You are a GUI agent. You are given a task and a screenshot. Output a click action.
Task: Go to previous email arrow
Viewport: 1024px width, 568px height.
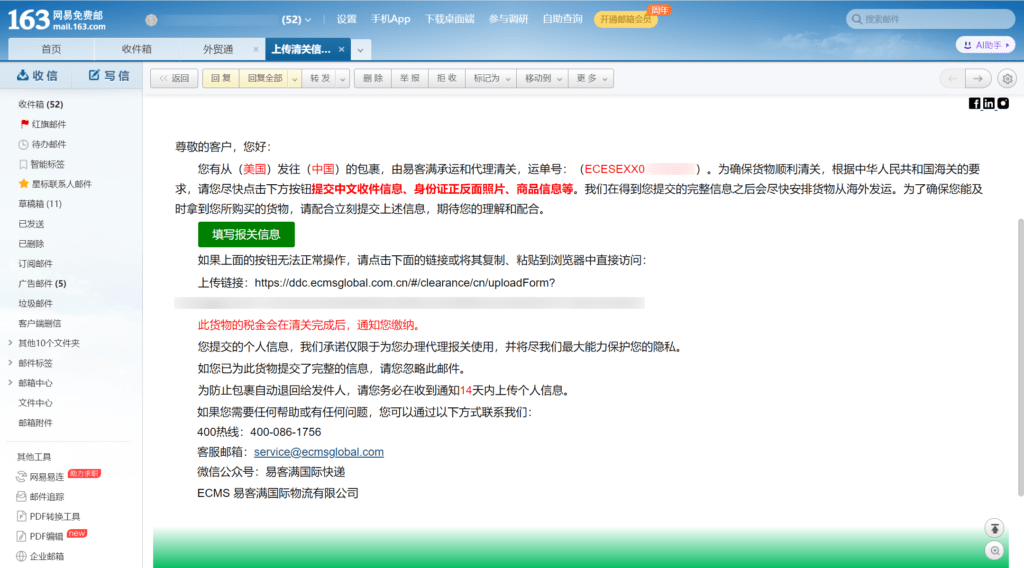tap(953, 78)
